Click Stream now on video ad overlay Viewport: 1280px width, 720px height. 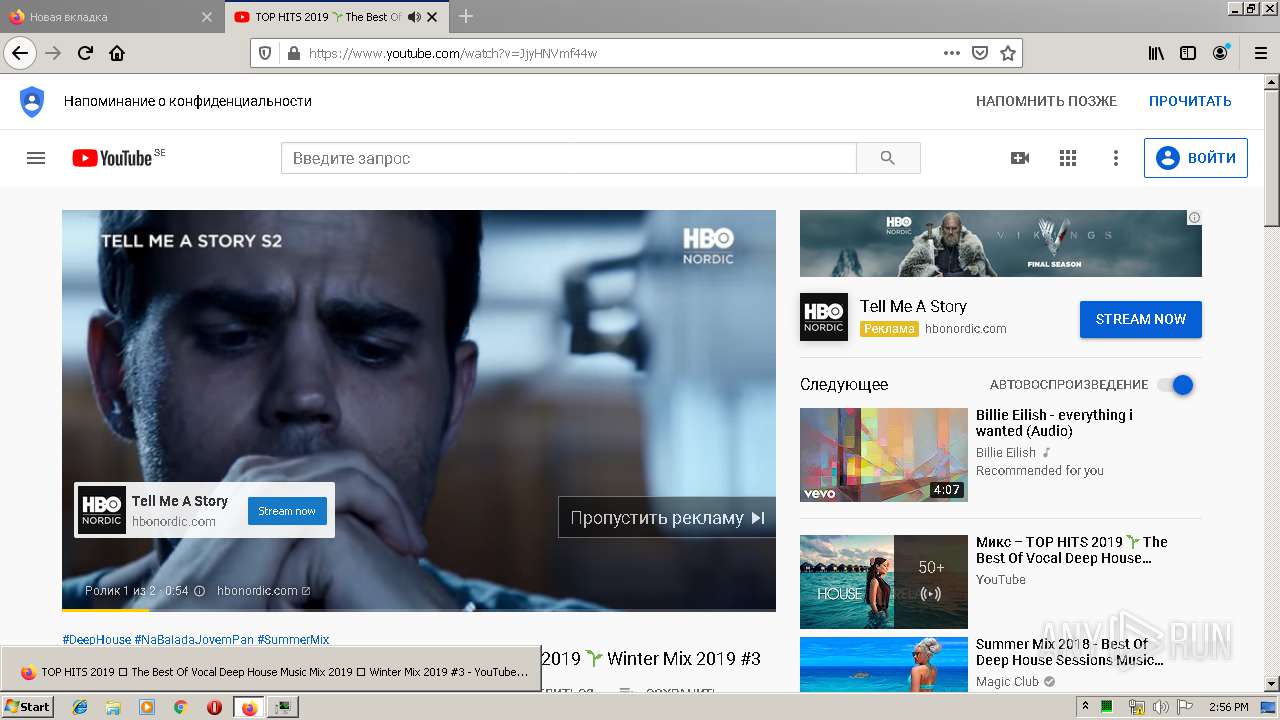click(287, 511)
